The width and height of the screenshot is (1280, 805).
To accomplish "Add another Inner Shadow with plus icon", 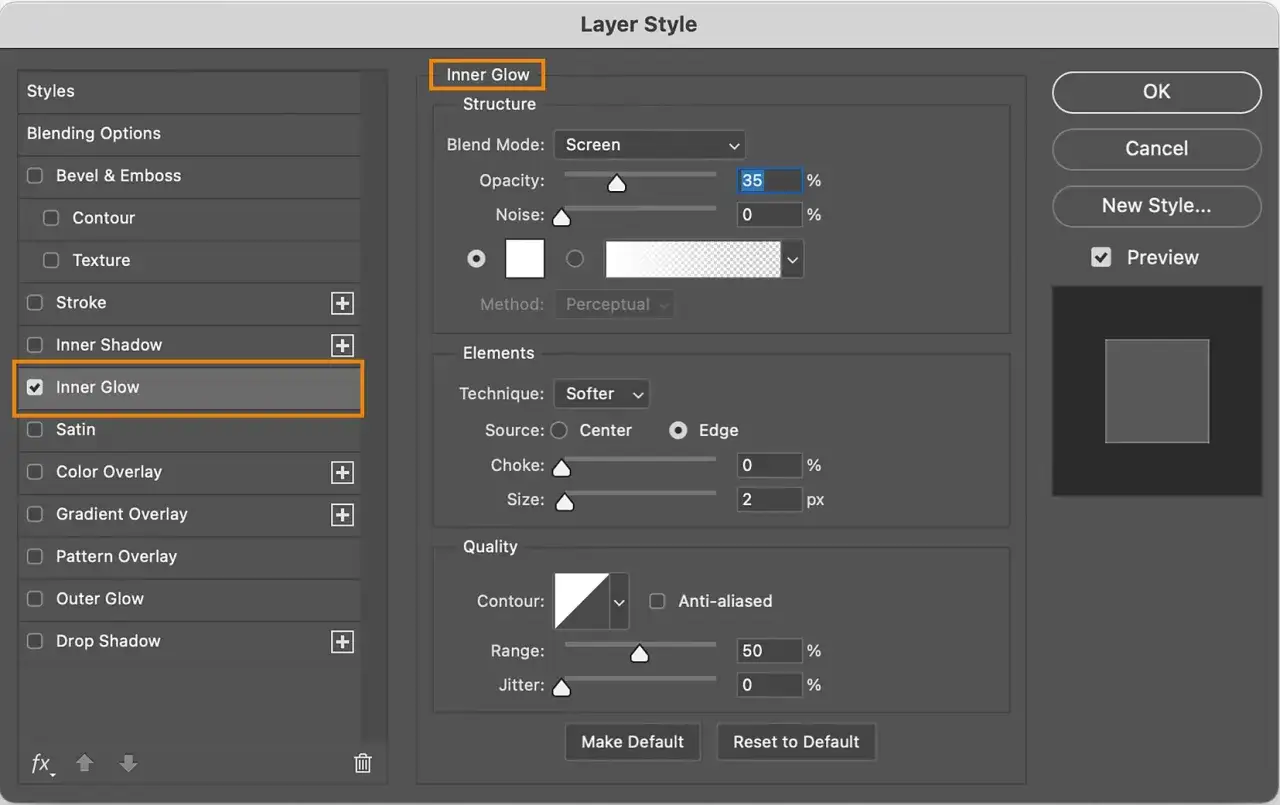I will [342, 345].
